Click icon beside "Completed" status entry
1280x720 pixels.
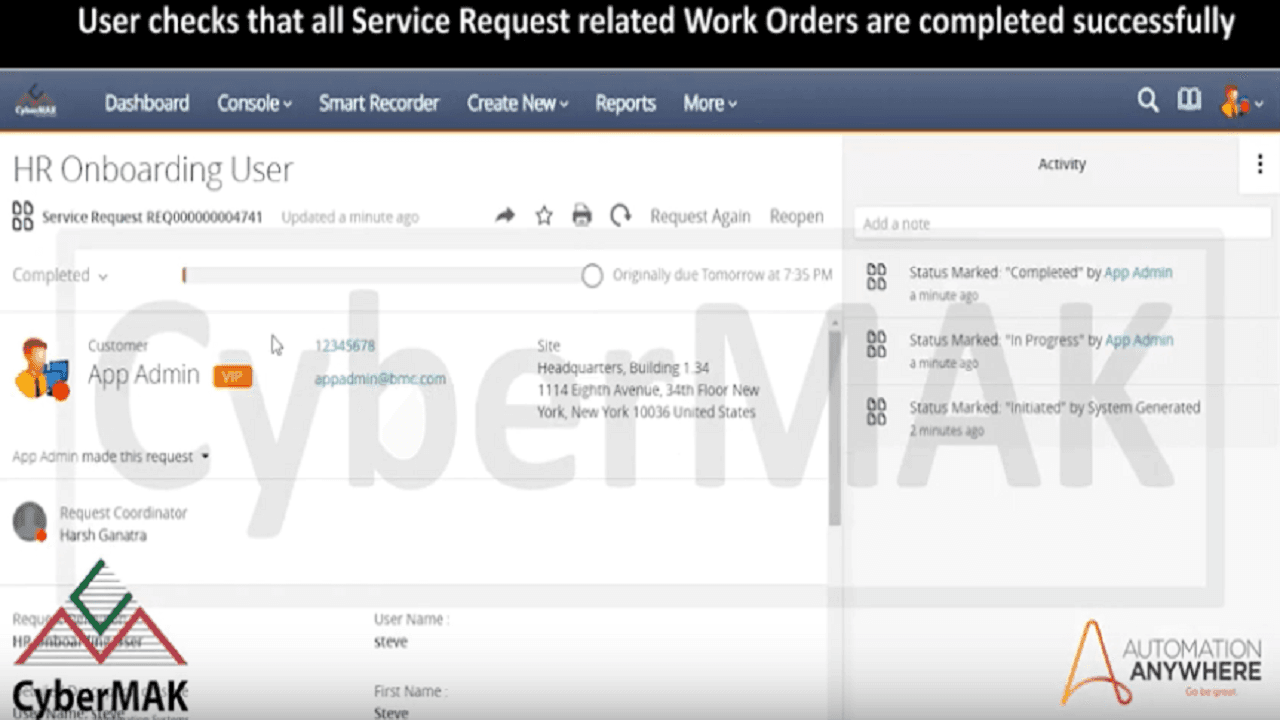point(876,277)
